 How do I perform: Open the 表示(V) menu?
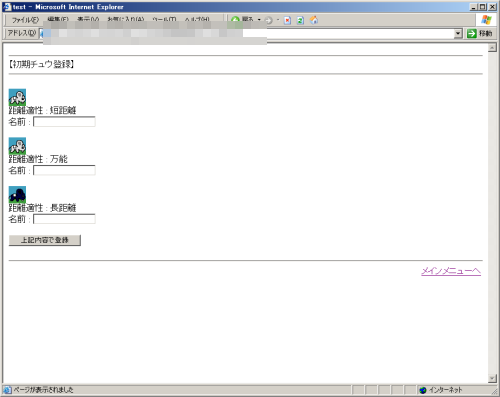[88, 19]
